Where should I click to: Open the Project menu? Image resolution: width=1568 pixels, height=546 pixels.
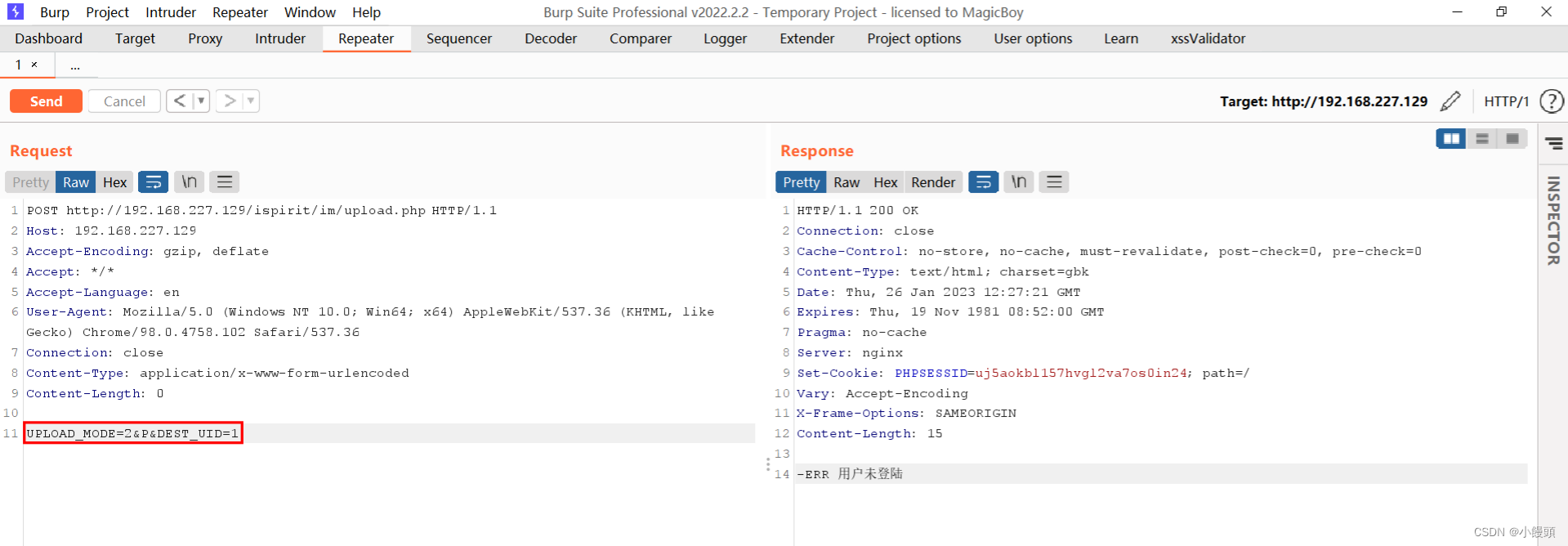(108, 12)
